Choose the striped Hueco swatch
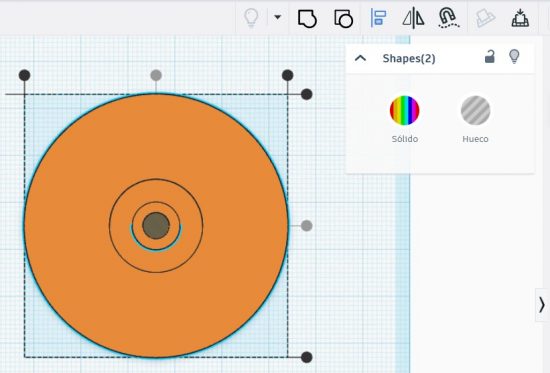 475,110
